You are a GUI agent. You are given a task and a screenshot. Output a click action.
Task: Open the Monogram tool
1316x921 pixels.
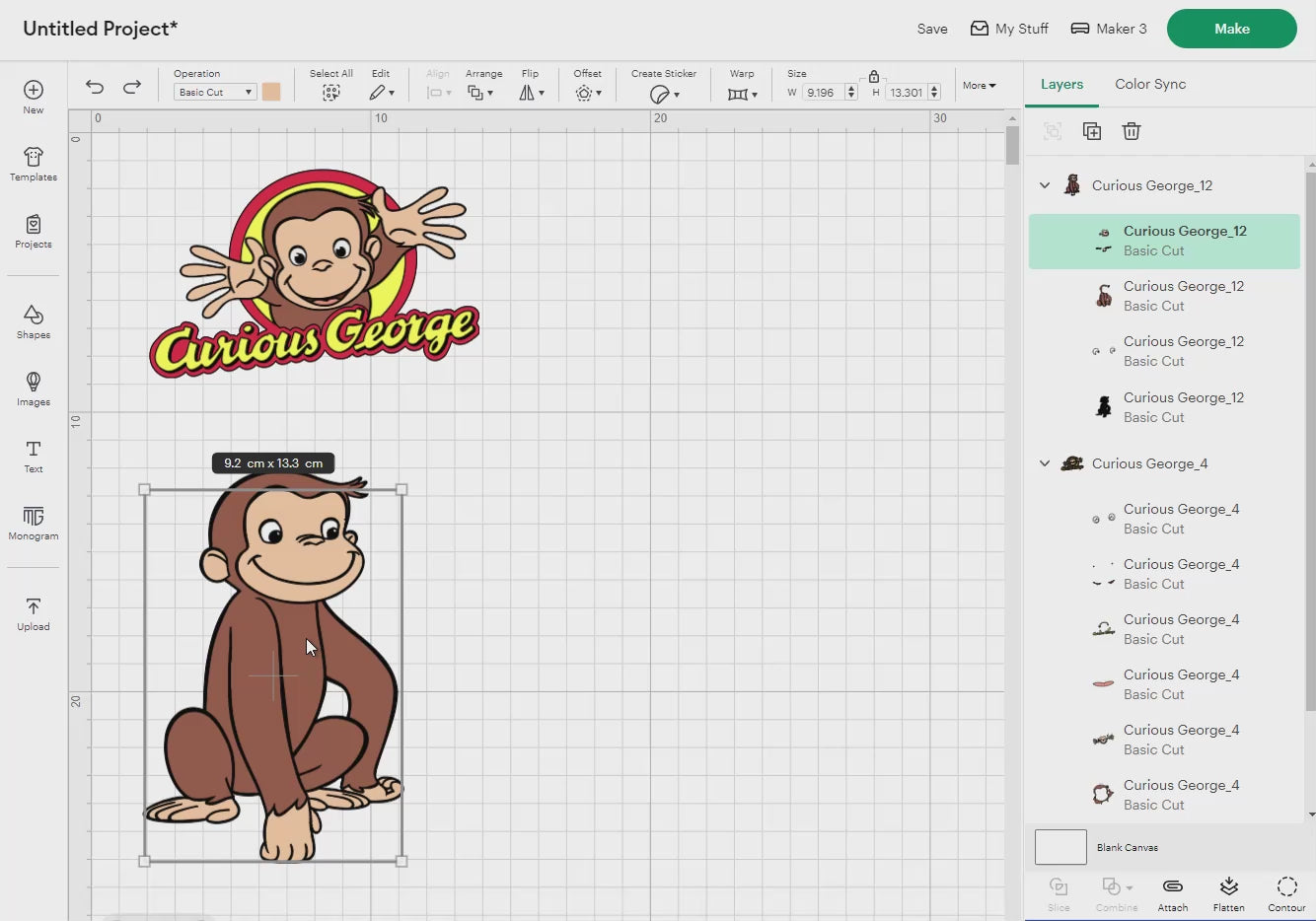(x=34, y=516)
